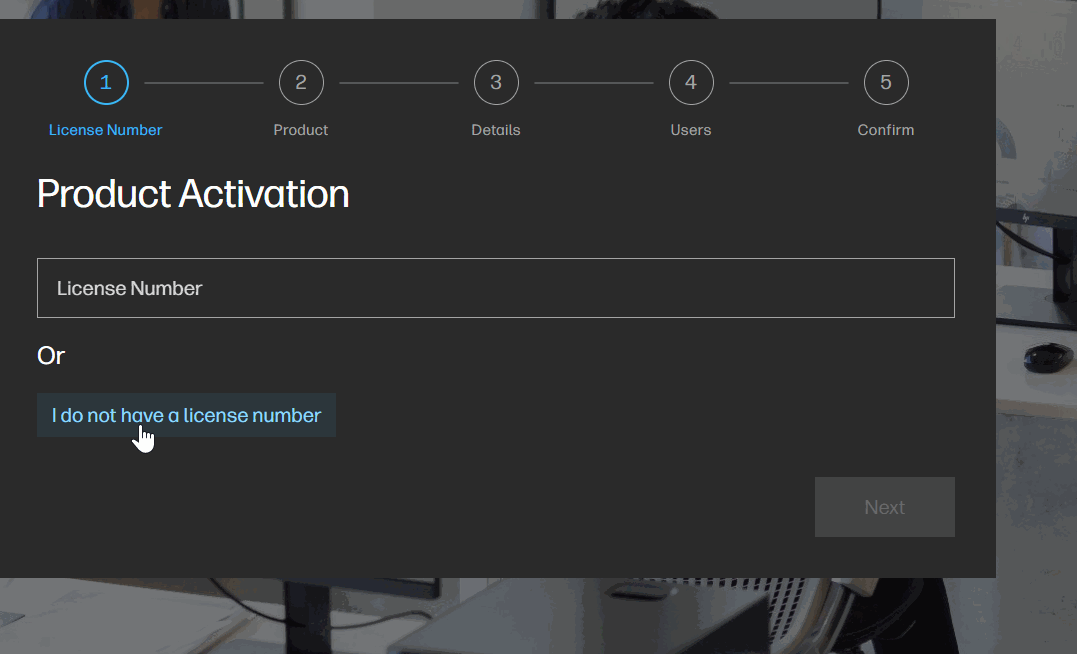Image resolution: width=1077 pixels, height=654 pixels.
Task: Choose the "Users" step label
Action: (691, 130)
